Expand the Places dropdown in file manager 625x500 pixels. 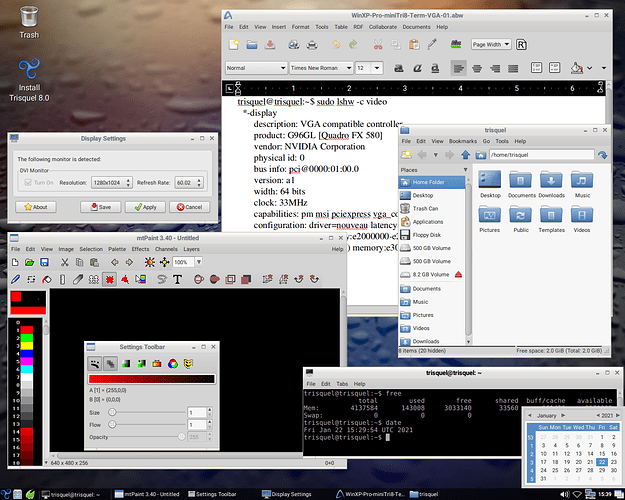click(465, 170)
